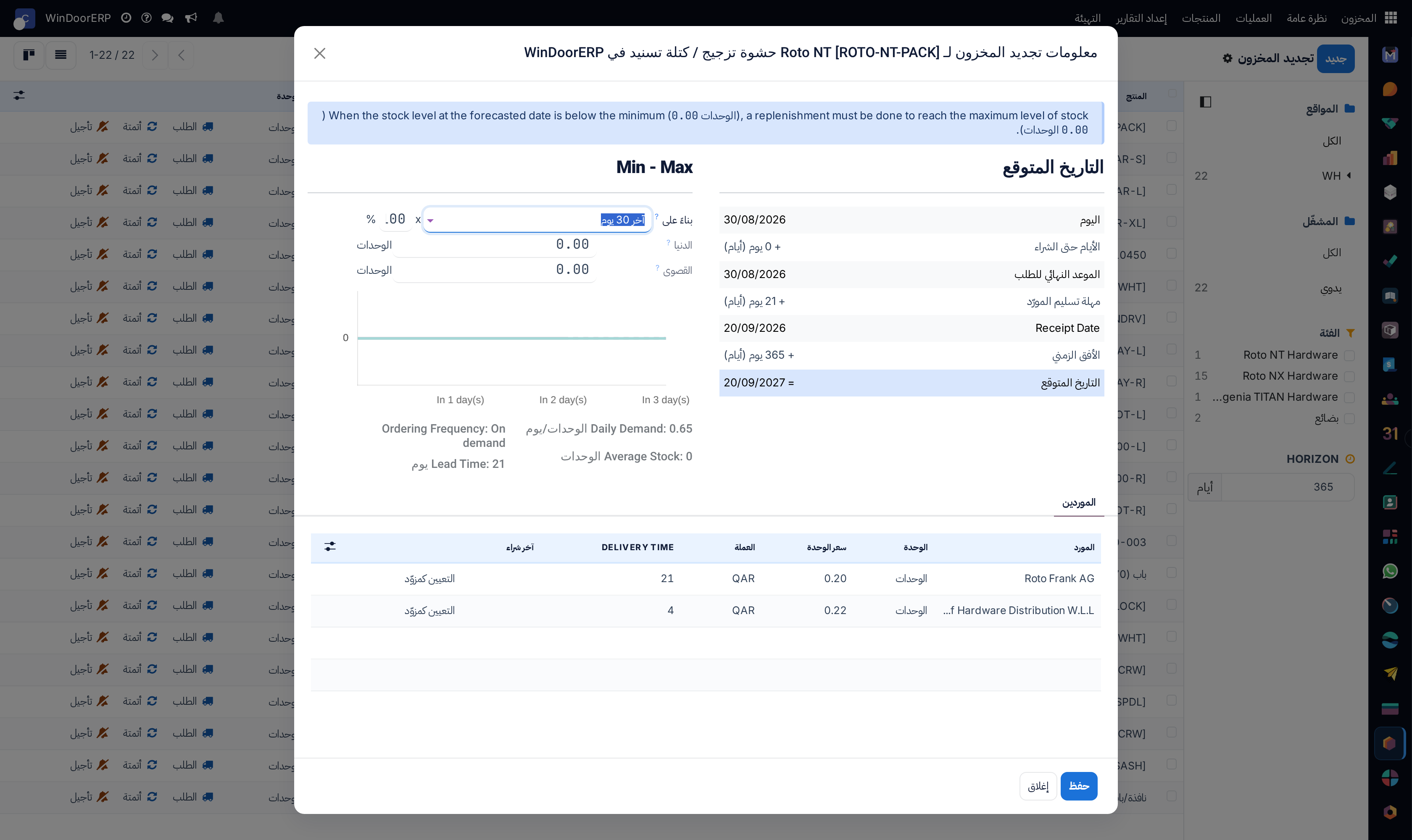
Task: Check the Roto NT Hardware category filter
Action: tap(1349, 355)
